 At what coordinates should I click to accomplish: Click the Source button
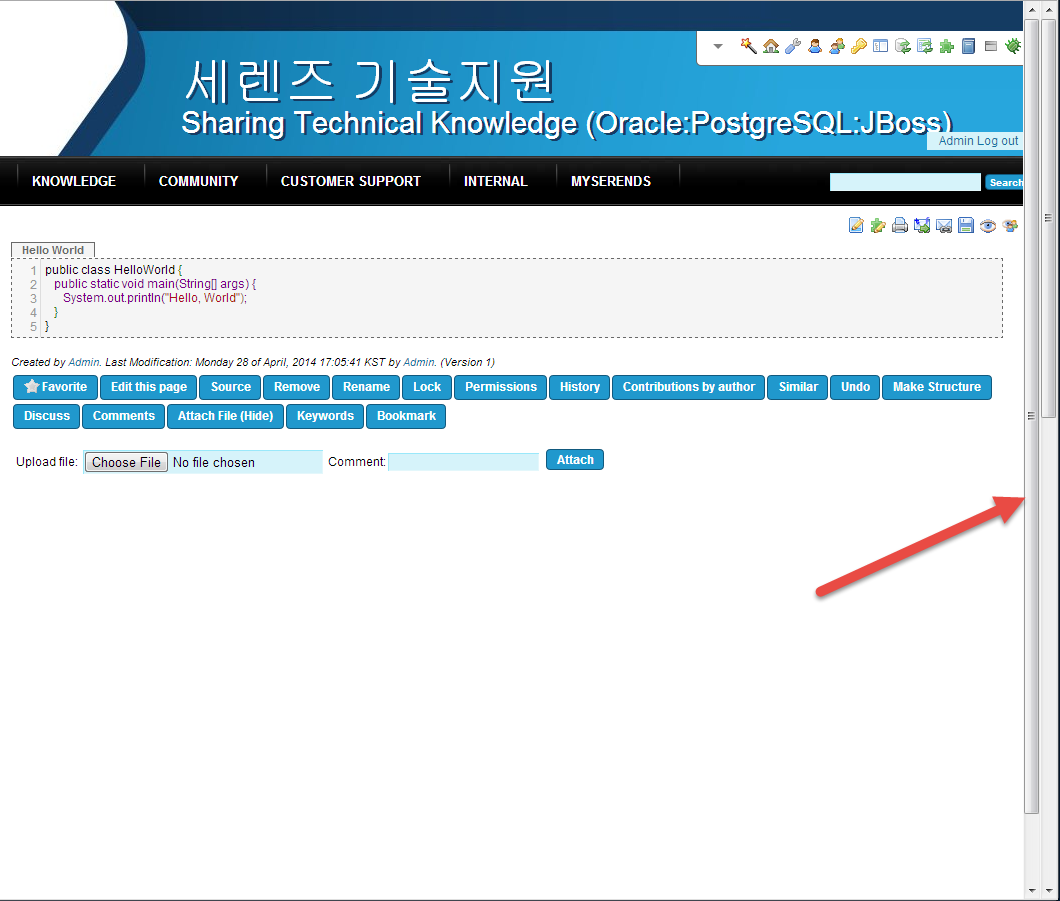click(231, 387)
